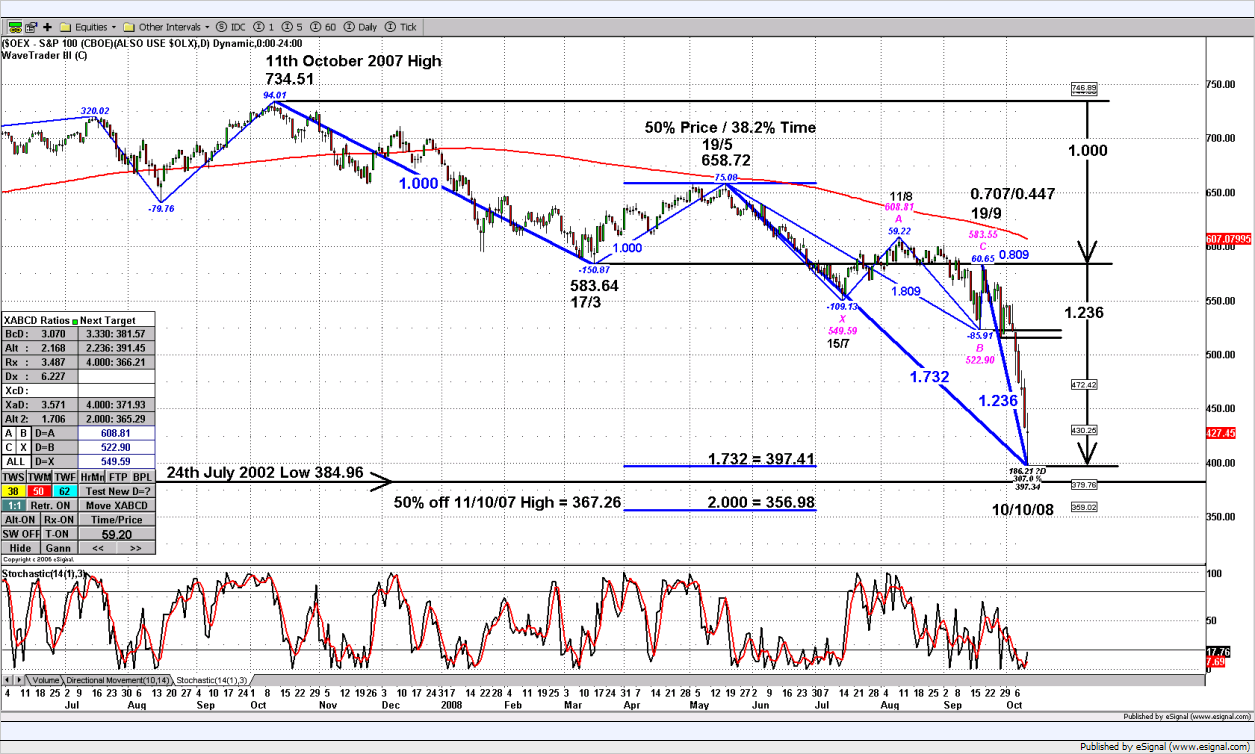Click the plus crosshair toolbar icon
Image resolution: width=1255 pixels, height=754 pixels.
(47, 26)
